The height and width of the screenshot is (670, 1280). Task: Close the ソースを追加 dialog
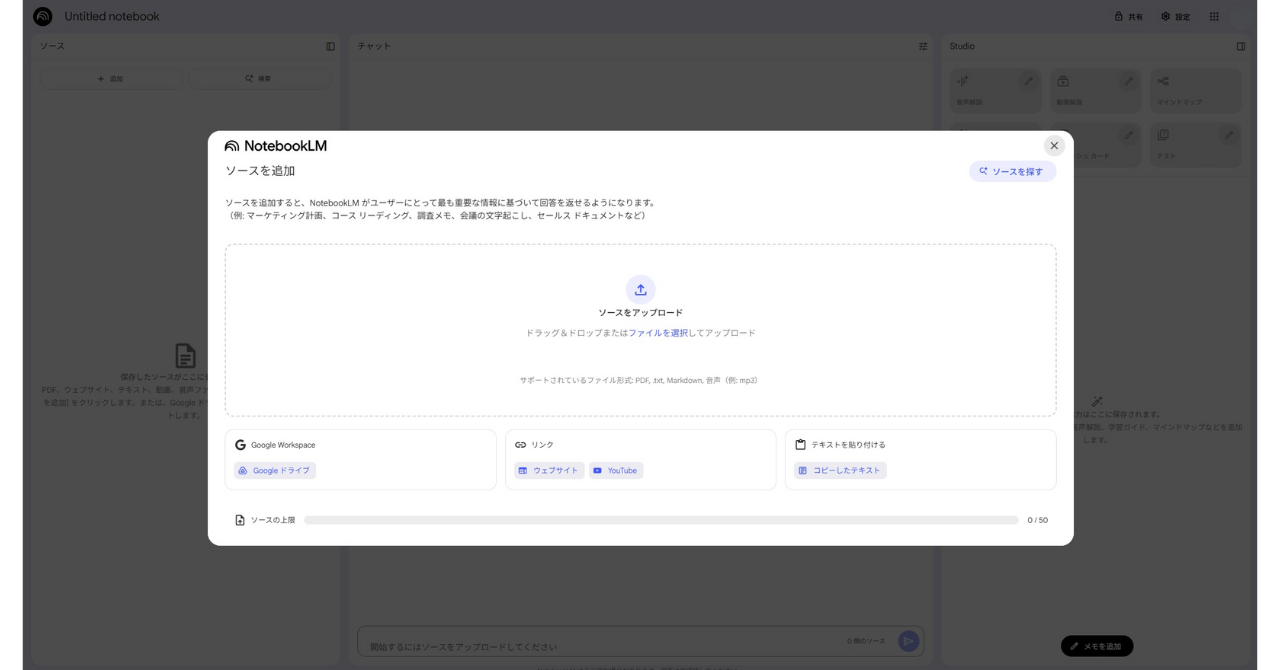(1054, 146)
